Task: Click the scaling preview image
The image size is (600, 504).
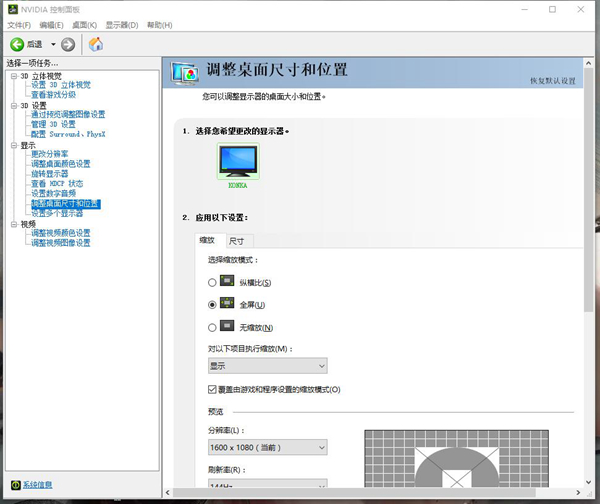Action: click(457, 458)
